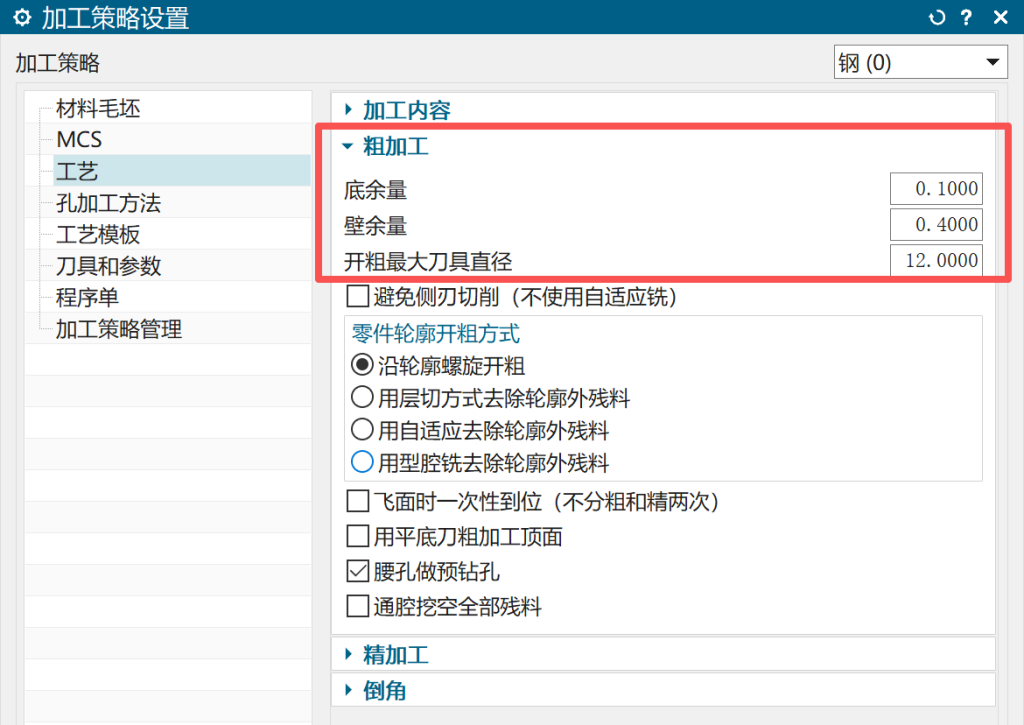Click the reset icon in title bar
1024x725 pixels.
point(937,18)
